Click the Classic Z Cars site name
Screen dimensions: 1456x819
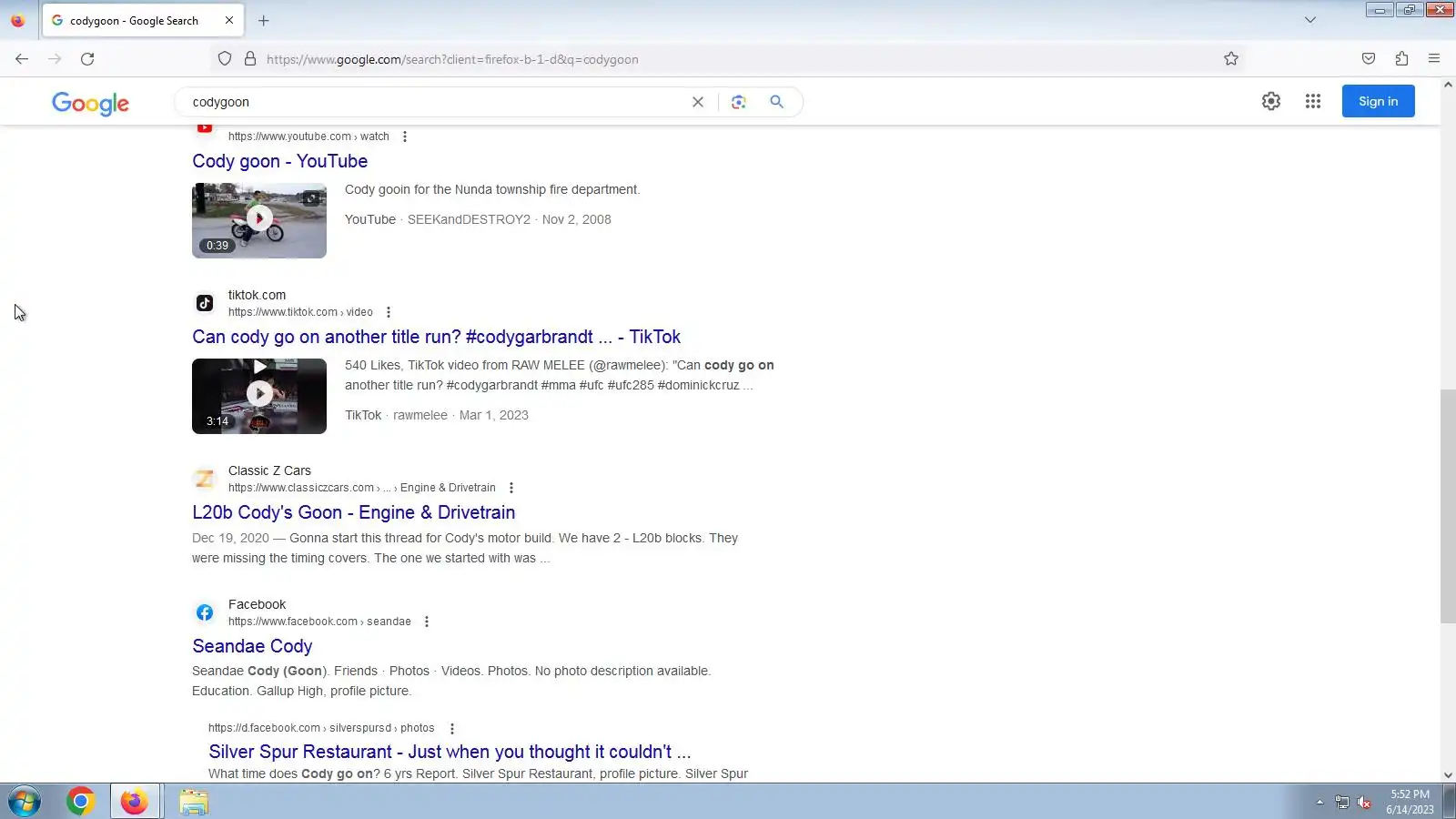[x=269, y=470]
